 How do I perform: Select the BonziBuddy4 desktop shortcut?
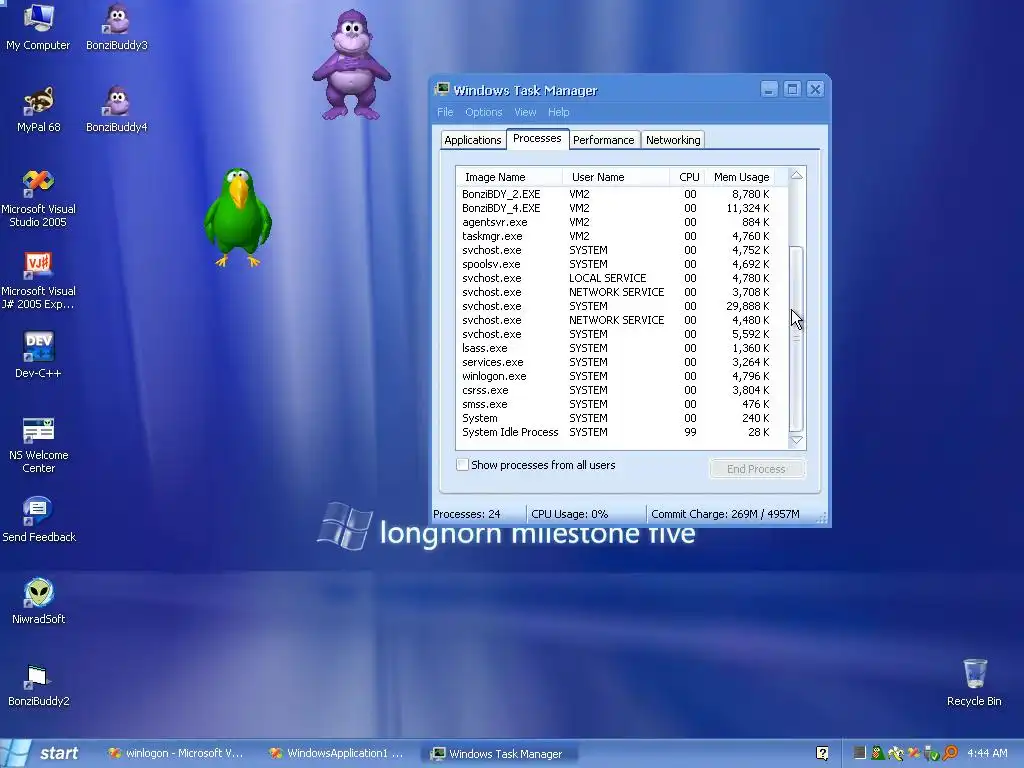tap(117, 109)
